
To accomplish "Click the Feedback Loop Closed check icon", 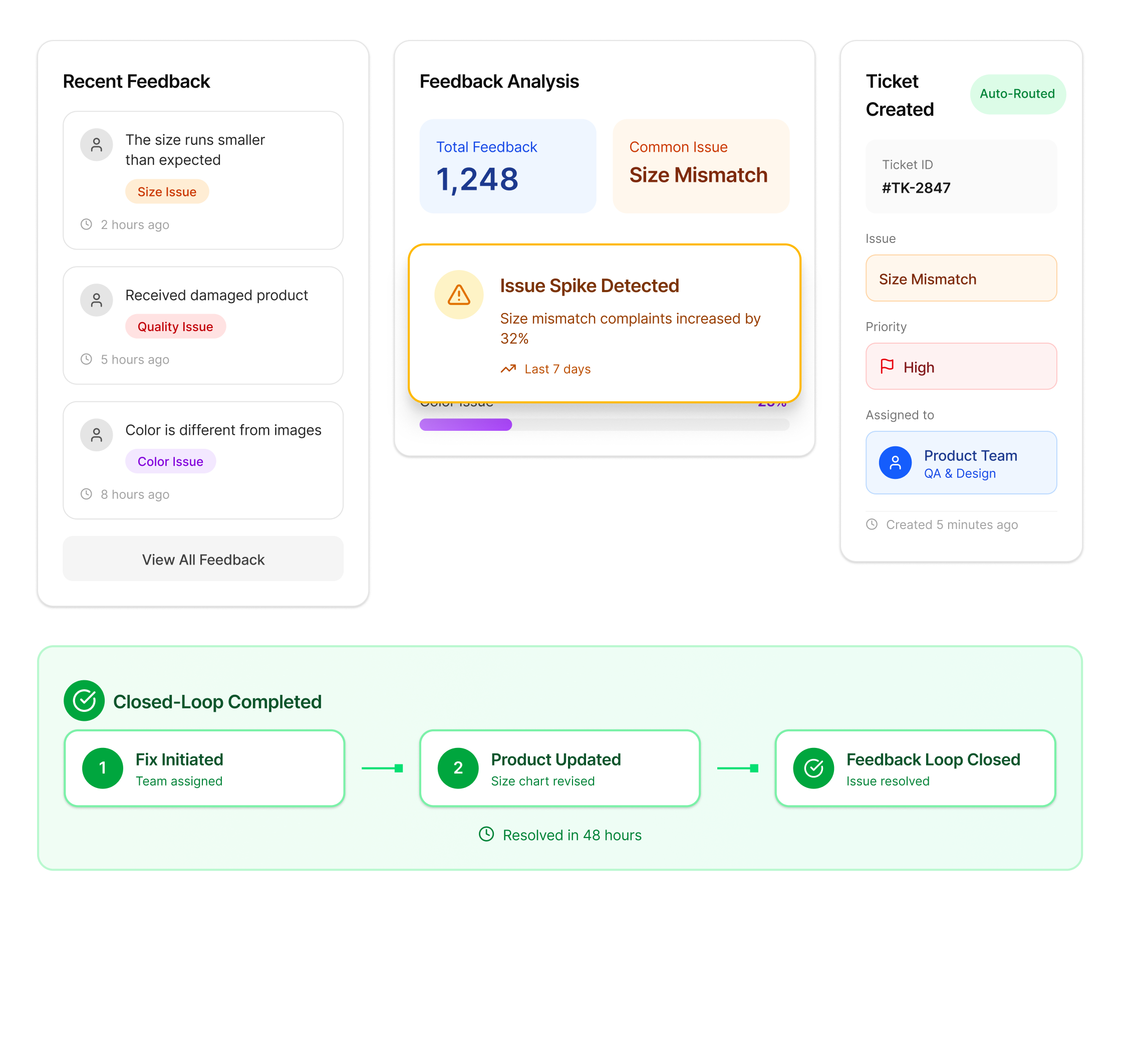I will click(813, 768).
